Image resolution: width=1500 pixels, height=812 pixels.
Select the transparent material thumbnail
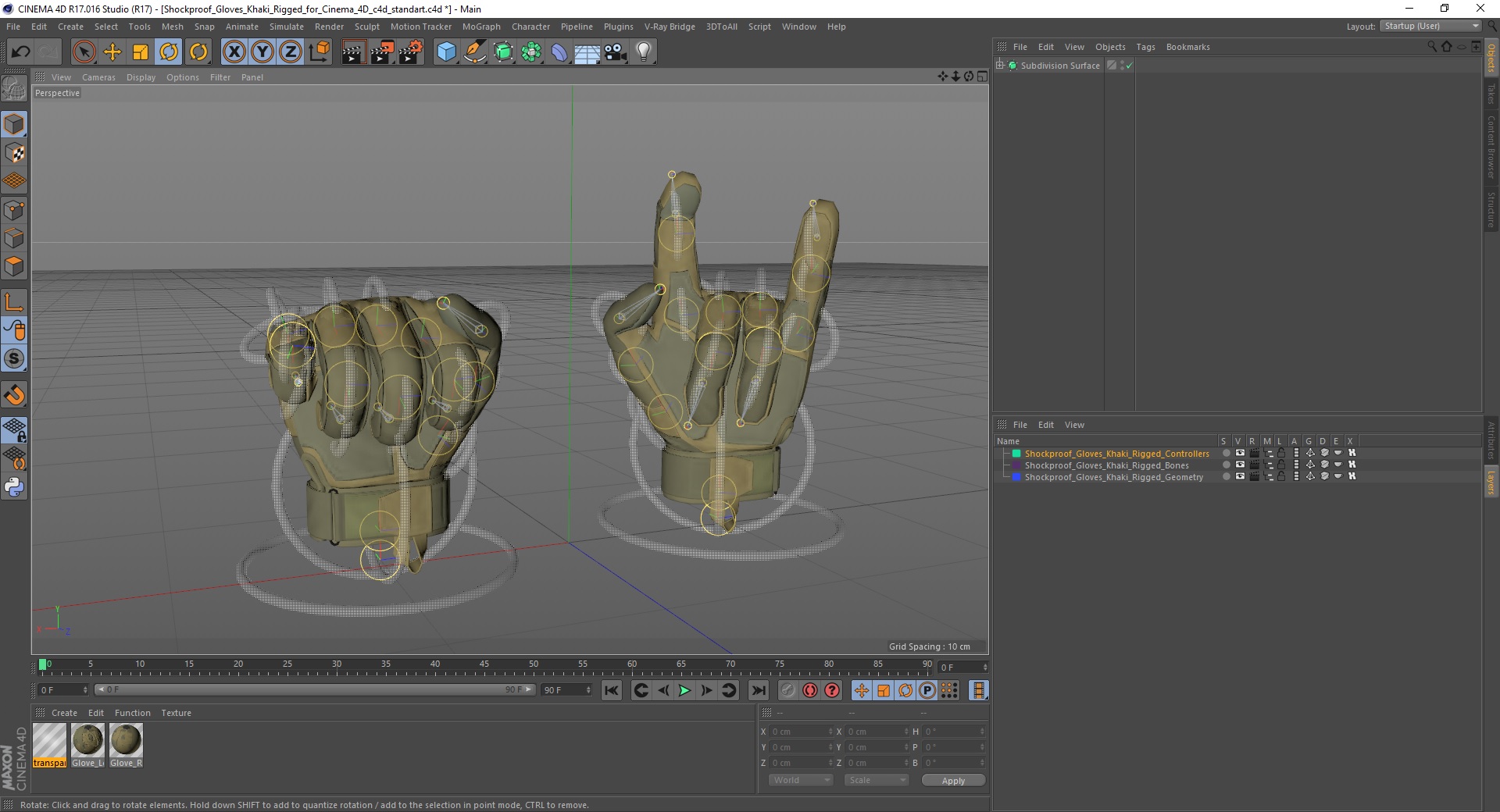point(49,745)
